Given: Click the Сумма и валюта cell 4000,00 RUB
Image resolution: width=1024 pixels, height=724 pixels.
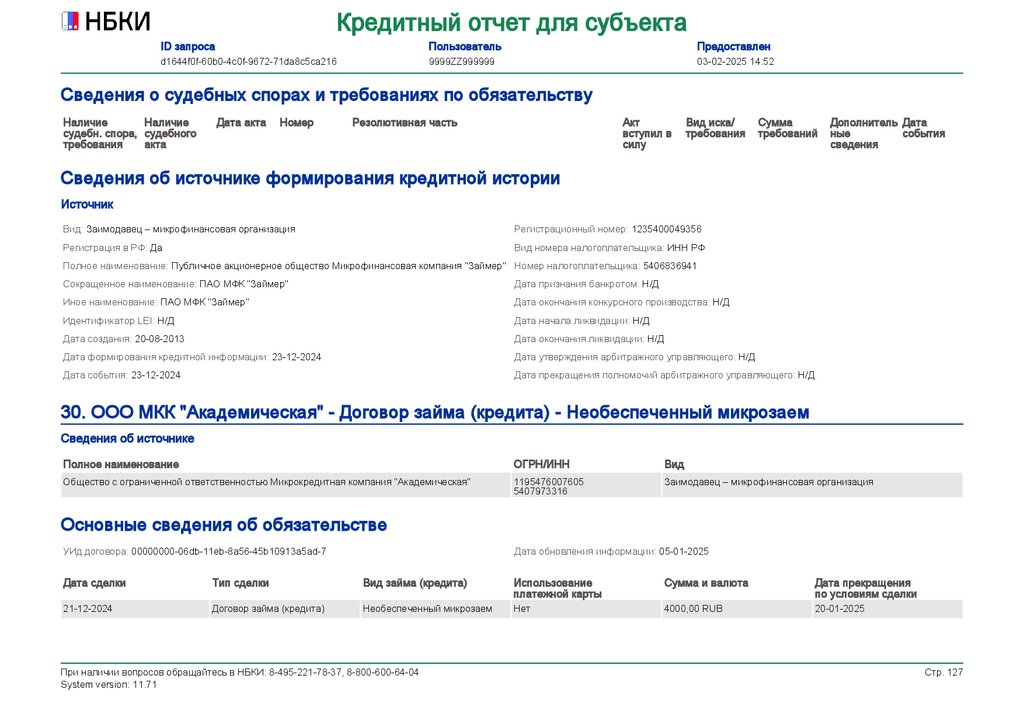Looking at the screenshot, I should coord(693,608).
